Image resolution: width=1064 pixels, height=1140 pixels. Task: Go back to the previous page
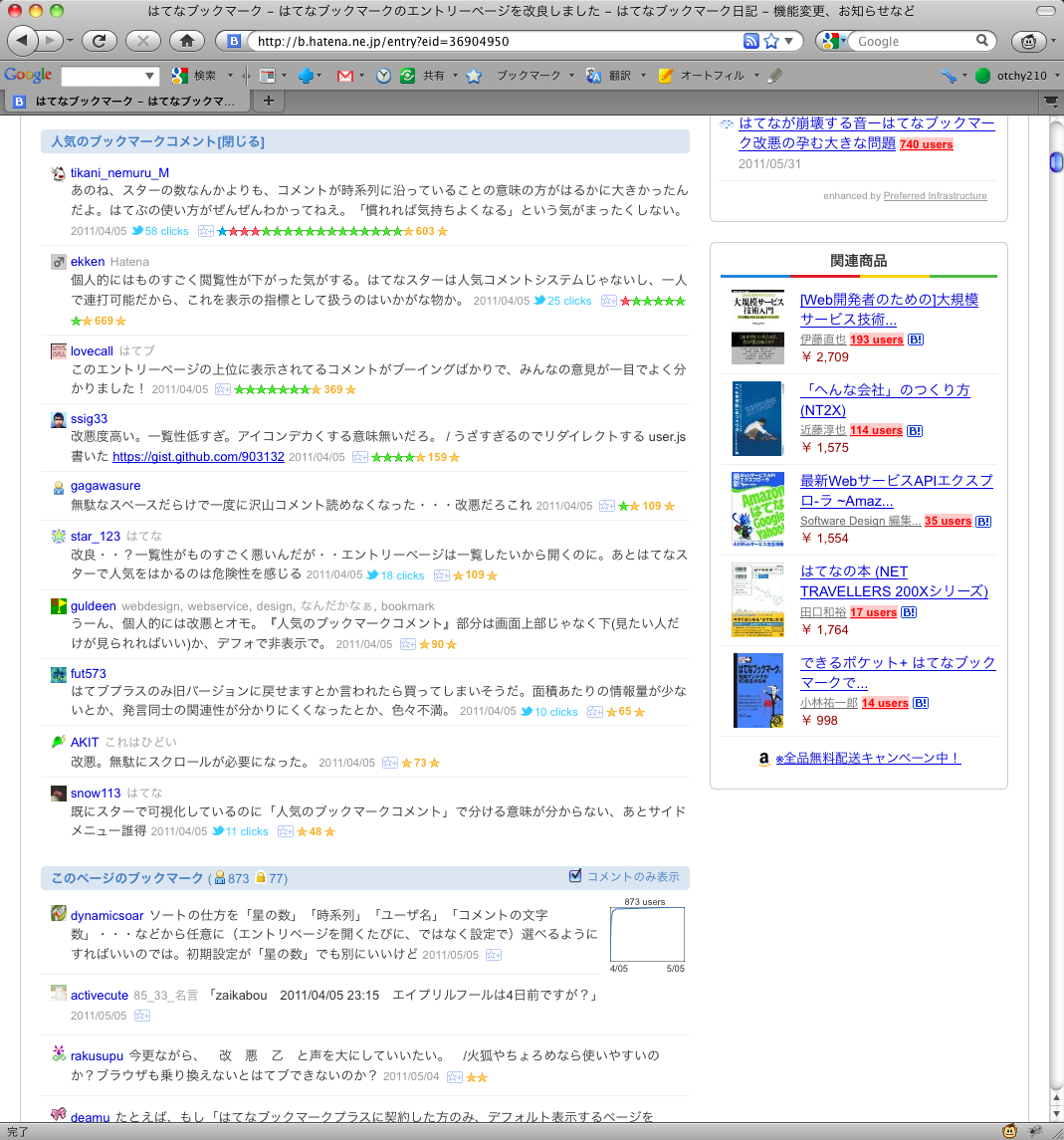coord(22,41)
